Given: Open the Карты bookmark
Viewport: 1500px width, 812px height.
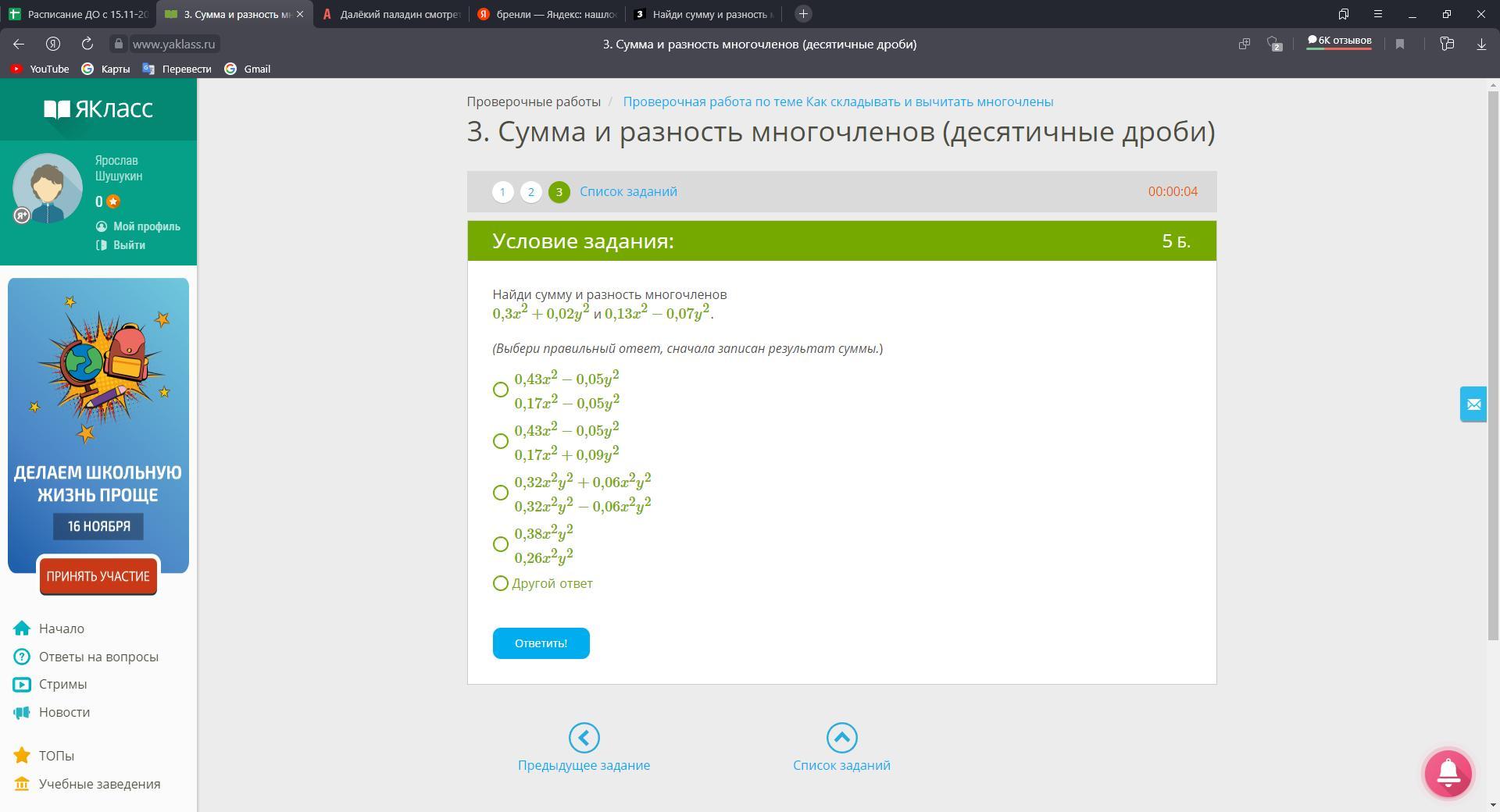Looking at the screenshot, I should (106, 69).
